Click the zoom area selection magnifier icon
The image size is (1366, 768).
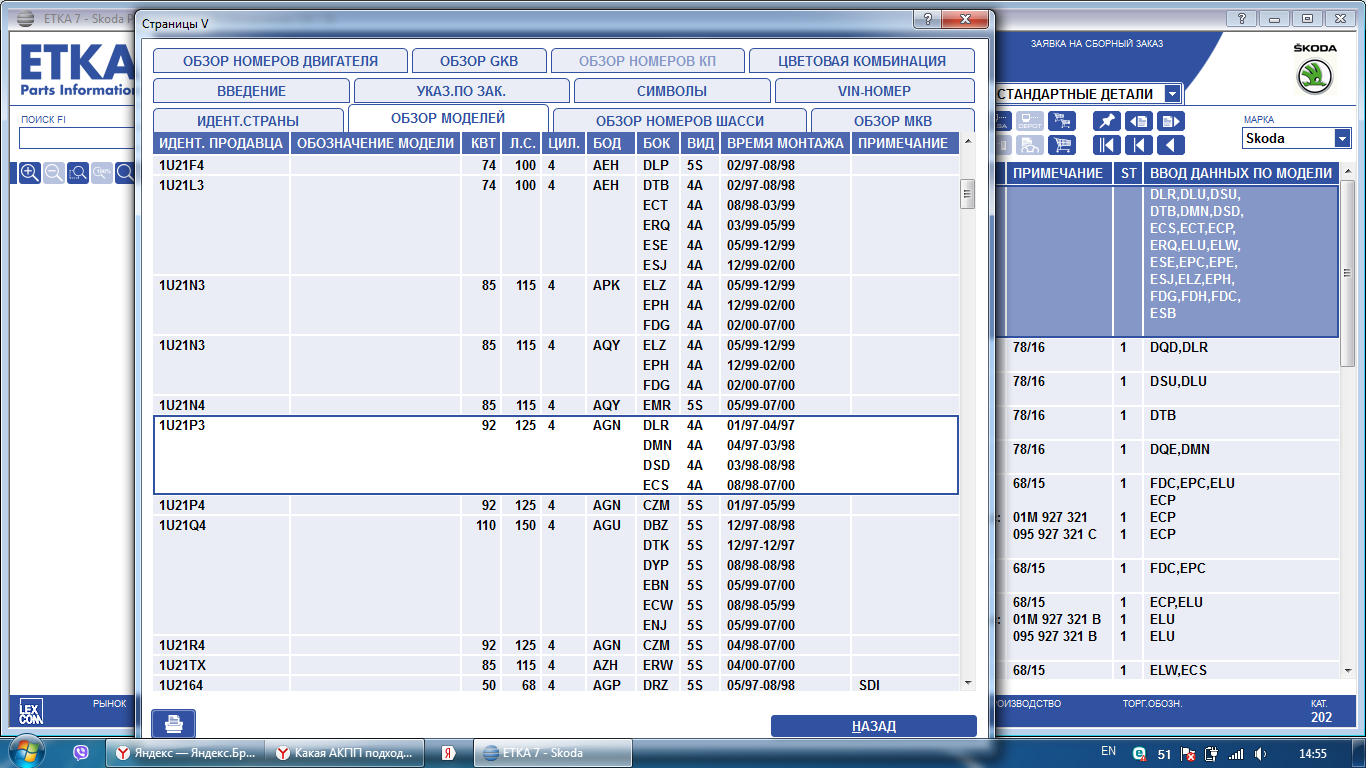click(x=78, y=173)
